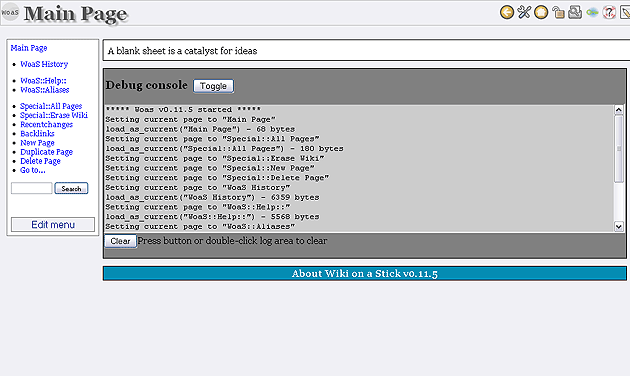Image resolution: width=630 pixels, height=376 pixels.
Task: Open the wrench and screwdriver tools icon
Action: point(524,12)
